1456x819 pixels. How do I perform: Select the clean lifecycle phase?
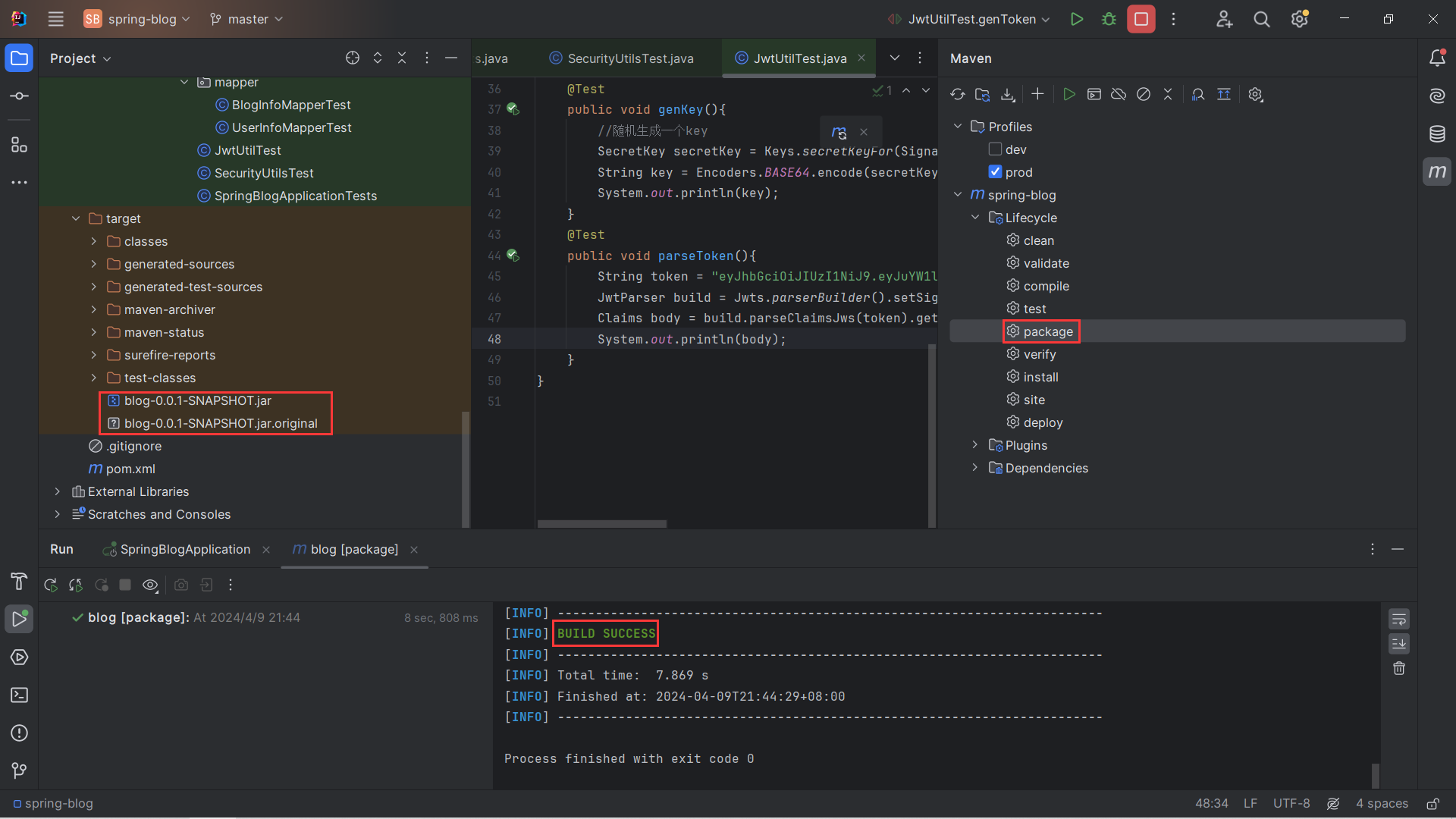click(x=1038, y=240)
